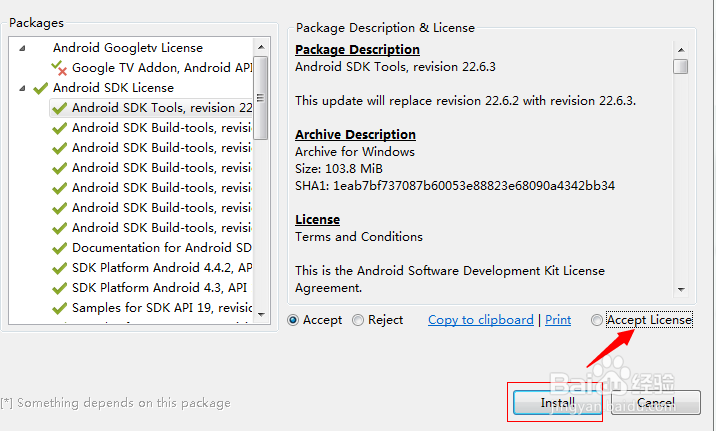Collapse the Android SDK License tree node
Screen dimensions: 716x431
pos(22,88)
